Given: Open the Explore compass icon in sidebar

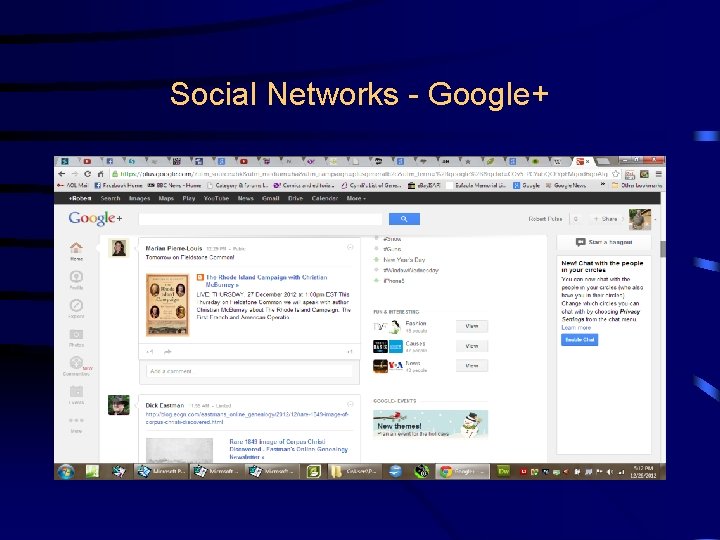Looking at the screenshot, I should 76,305.
